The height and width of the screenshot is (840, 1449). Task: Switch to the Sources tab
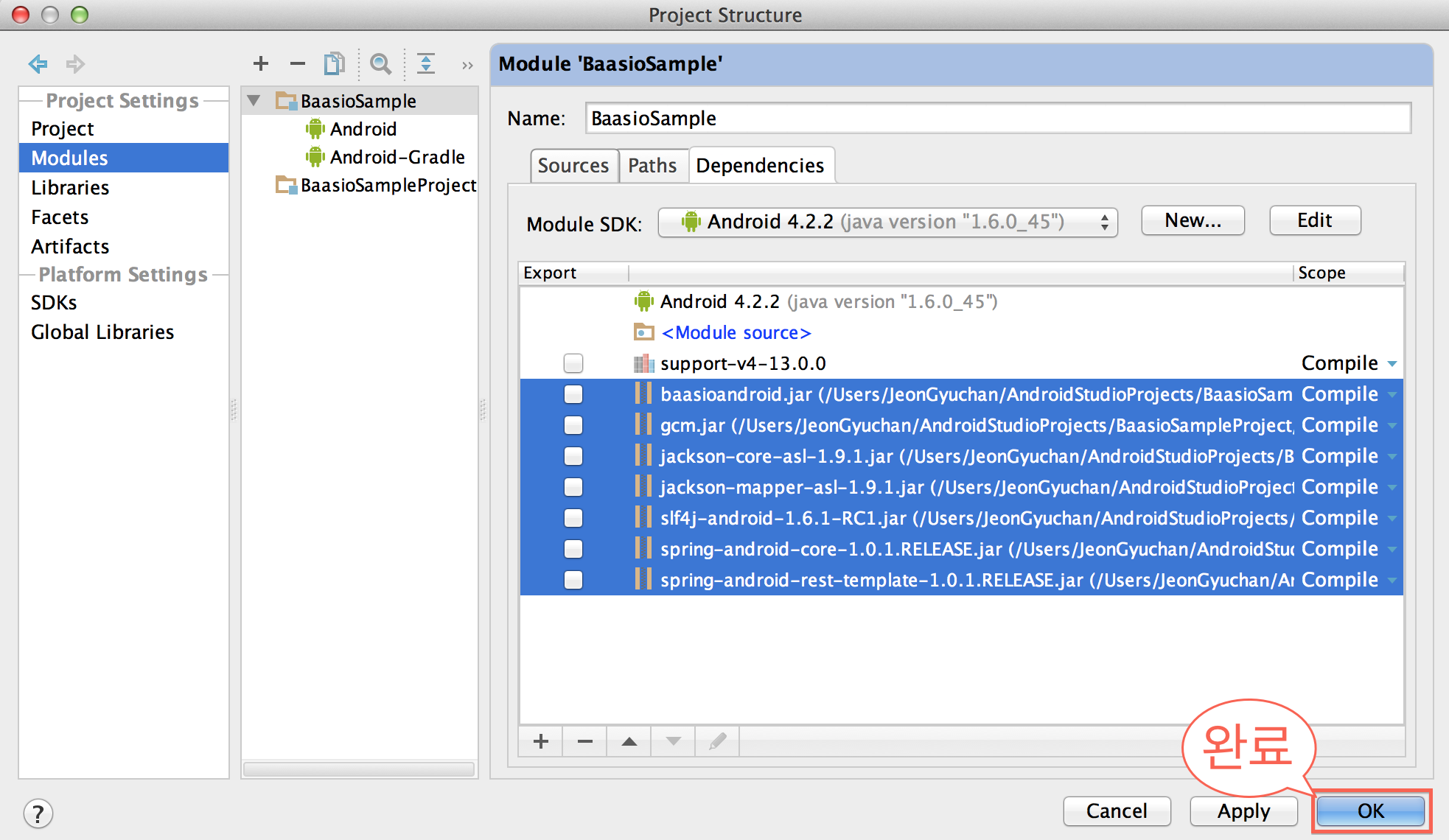[573, 165]
